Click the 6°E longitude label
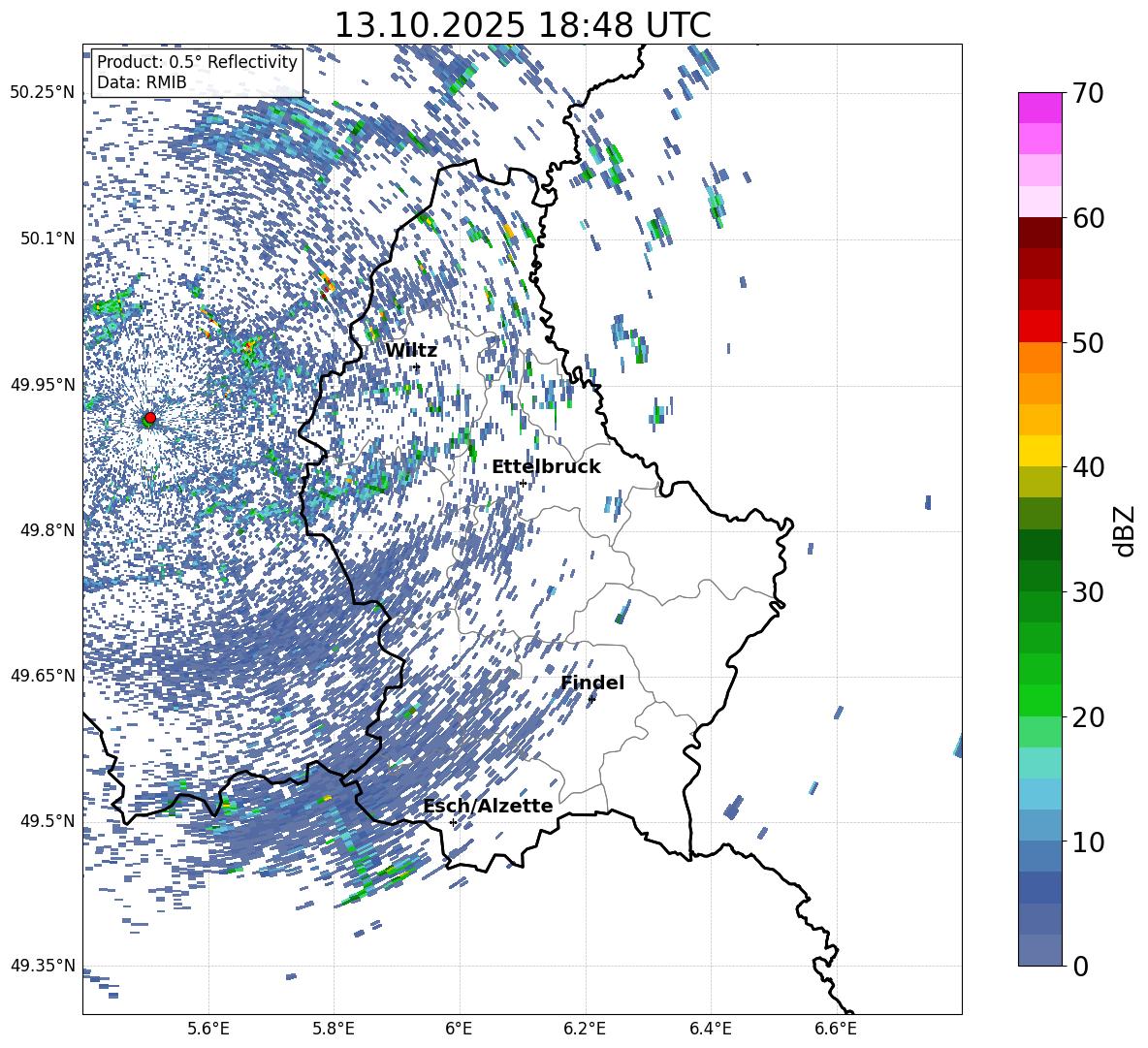The image size is (1148, 1048). 459,1029
